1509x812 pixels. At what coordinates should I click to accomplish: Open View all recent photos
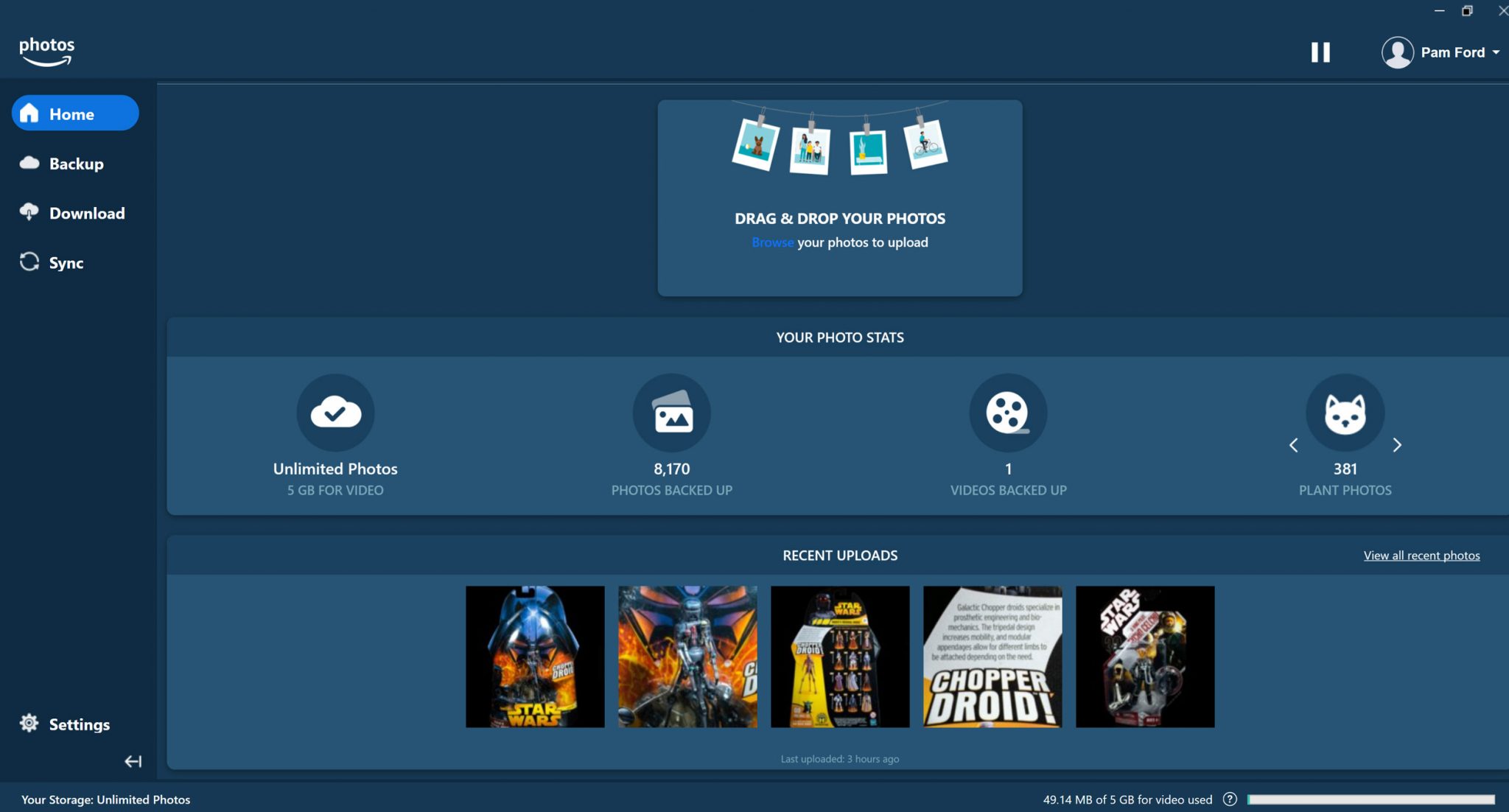point(1421,555)
